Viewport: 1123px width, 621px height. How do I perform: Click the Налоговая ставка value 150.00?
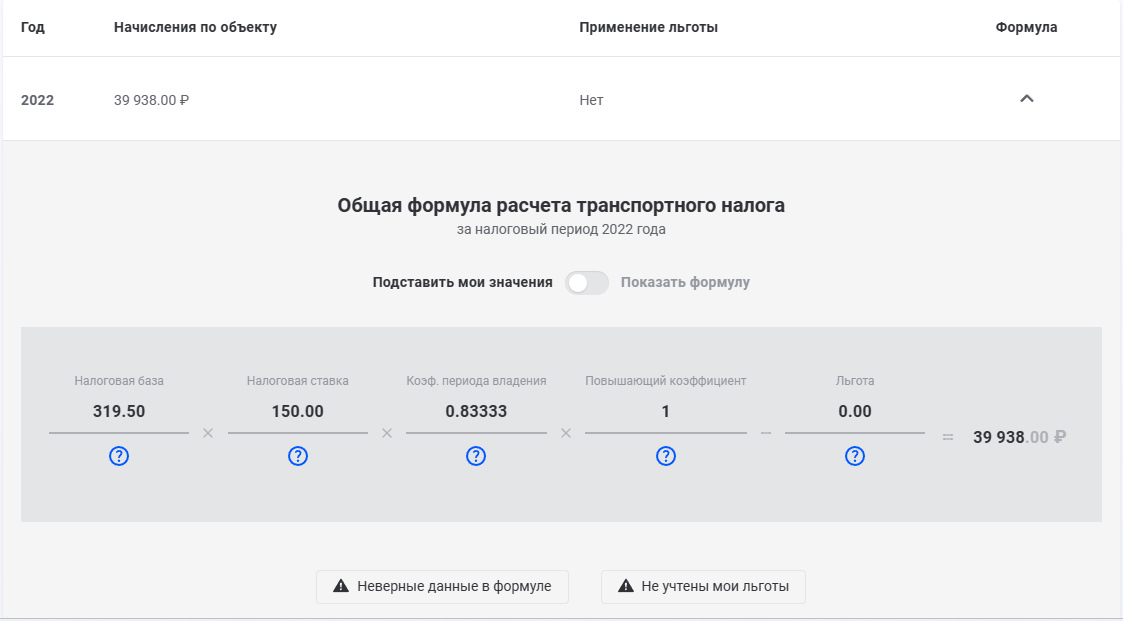tap(298, 411)
